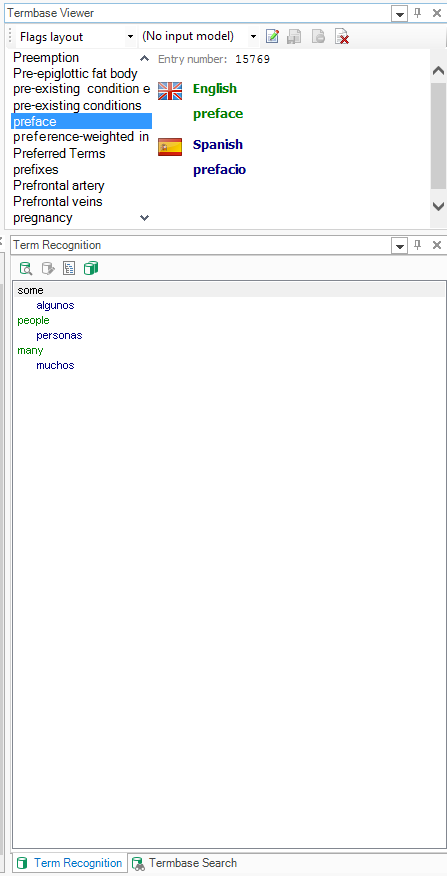
Task: Toggle auto-hide pin on Term Recognition panel
Action: point(417,245)
